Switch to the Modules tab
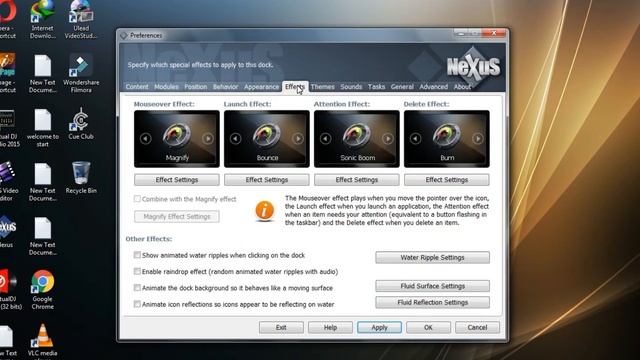Image resolution: width=640 pixels, height=360 pixels. 166,87
